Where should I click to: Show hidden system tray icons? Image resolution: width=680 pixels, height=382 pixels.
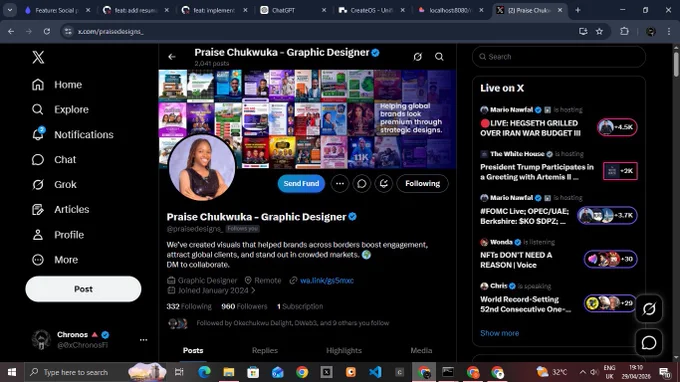tap(582, 372)
